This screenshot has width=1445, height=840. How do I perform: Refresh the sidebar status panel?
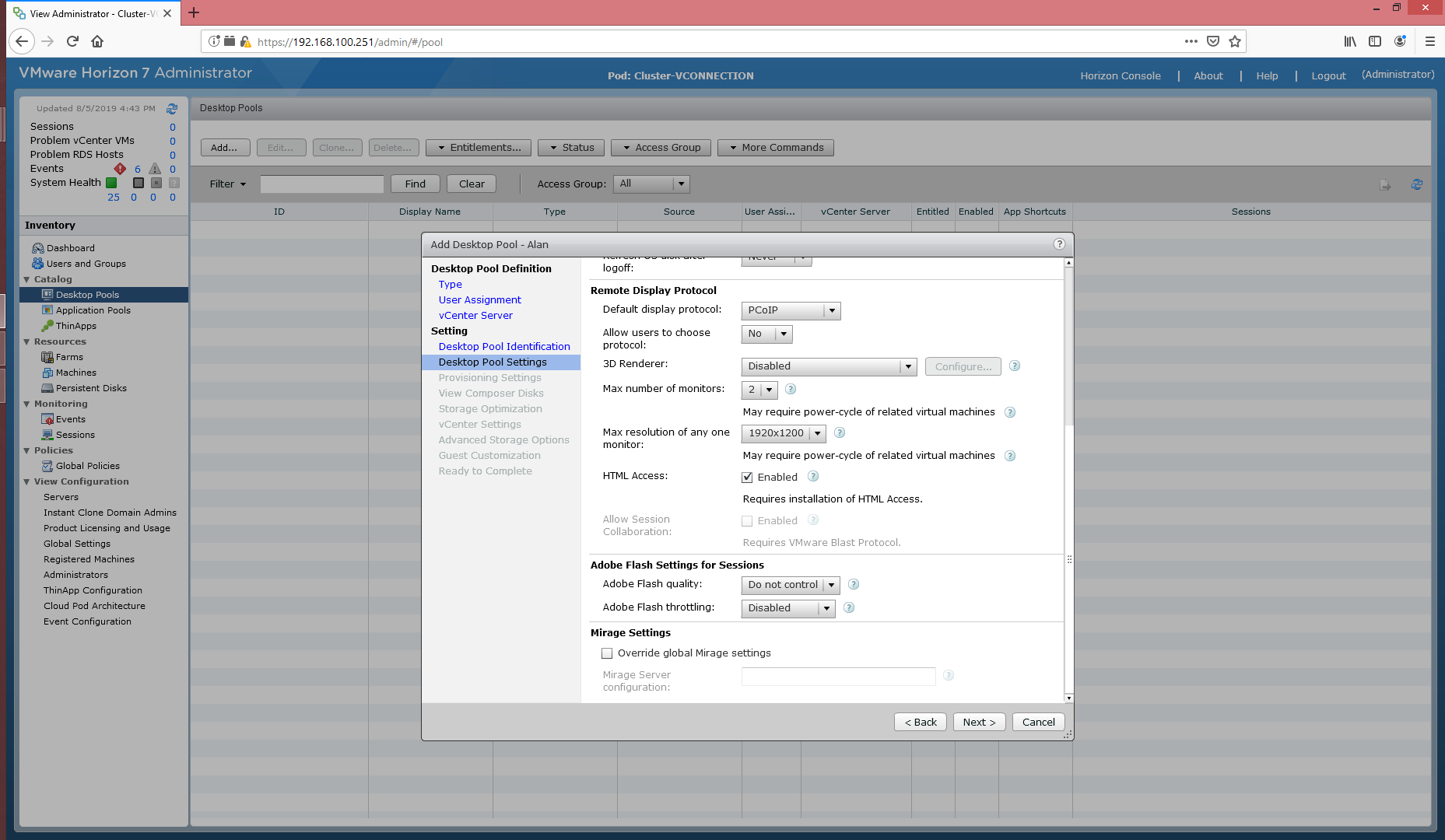pos(172,109)
